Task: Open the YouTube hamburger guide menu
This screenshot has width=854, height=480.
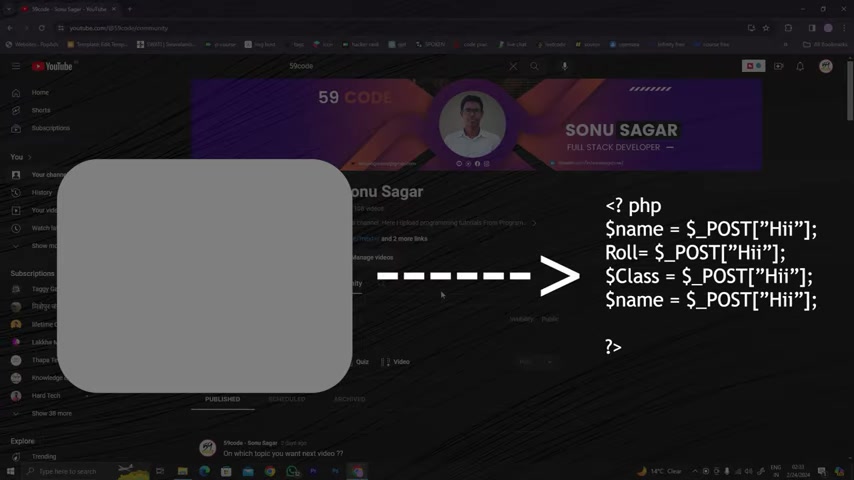Action: 16,66
